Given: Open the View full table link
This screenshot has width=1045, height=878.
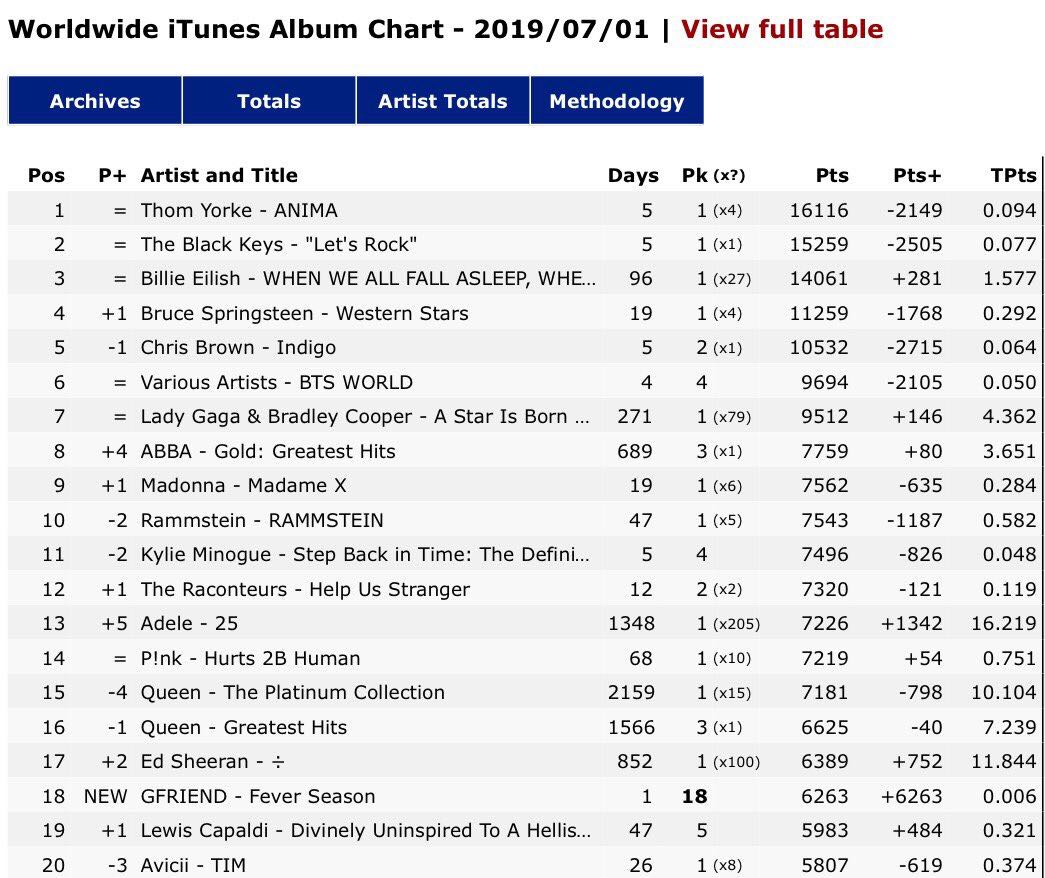Looking at the screenshot, I should 782,29.
